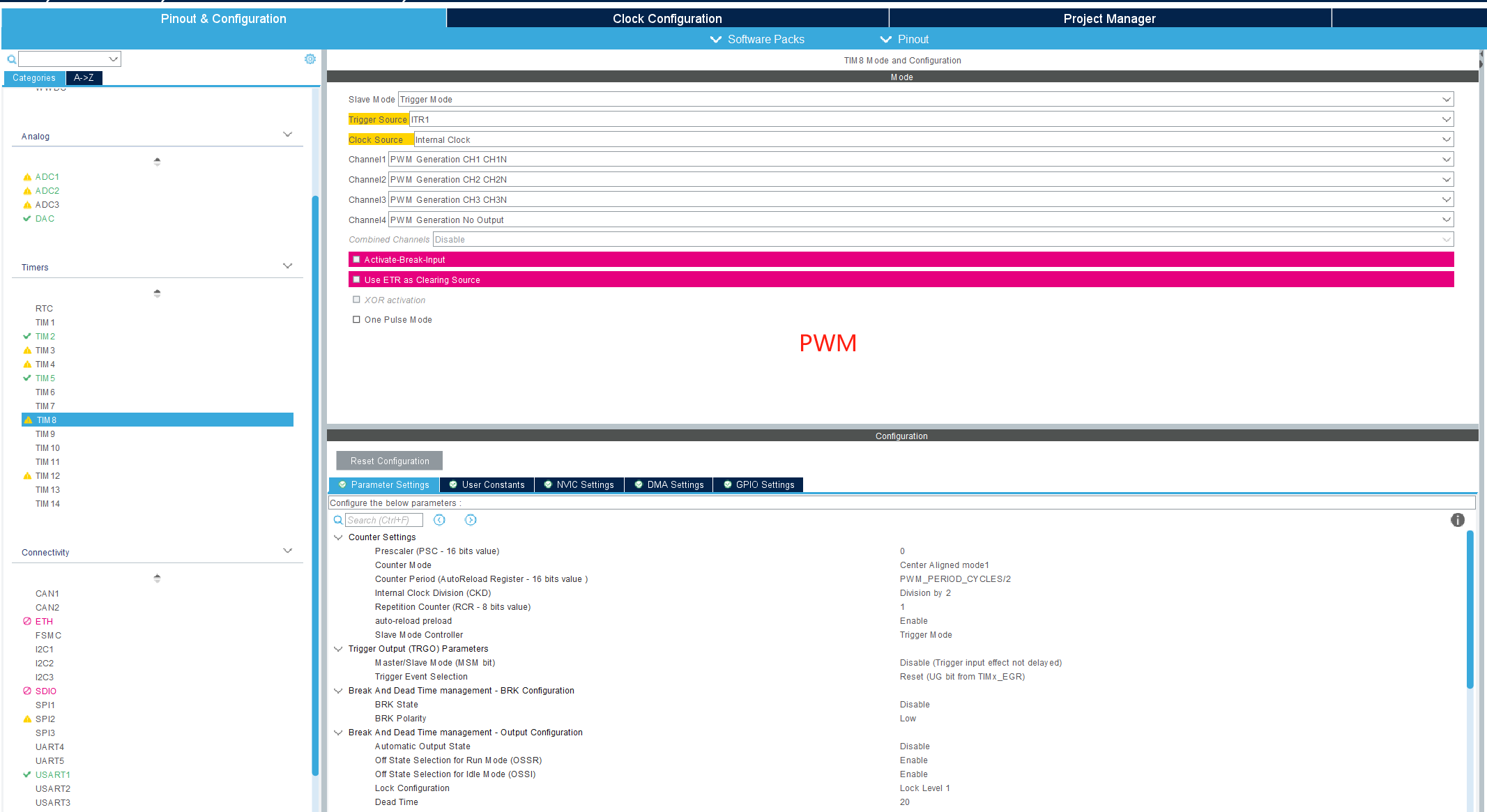Viewport: 1487px width, 812px height.
Task: Click the parameter list vertical scrollbar
Action: [1470, 610]
